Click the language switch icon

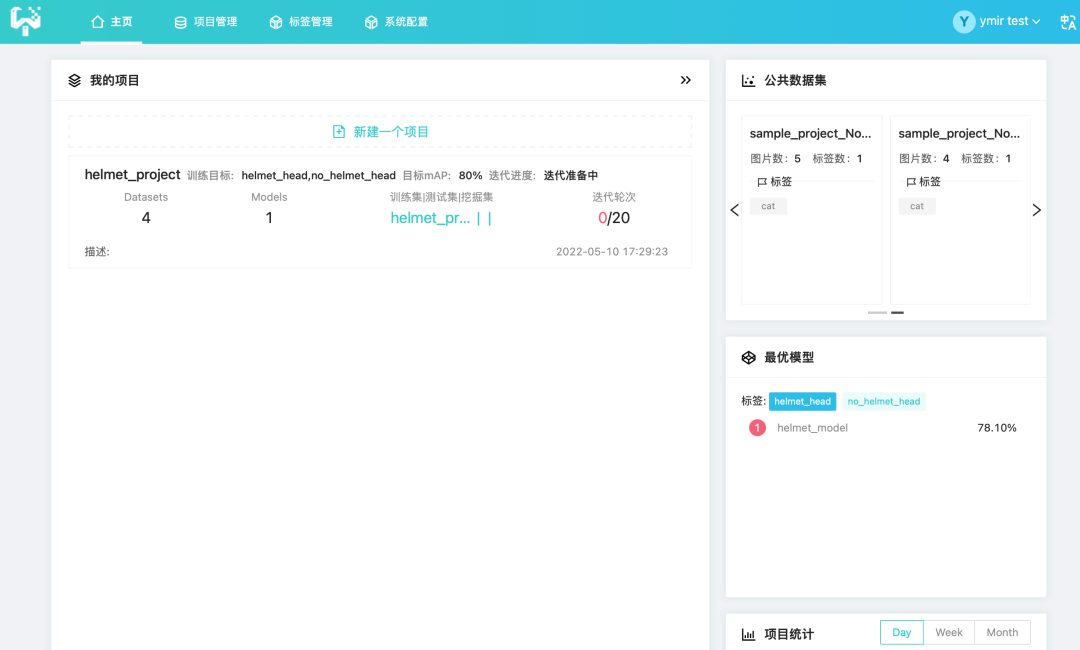pyautogui.click(x=1067, y=22)
